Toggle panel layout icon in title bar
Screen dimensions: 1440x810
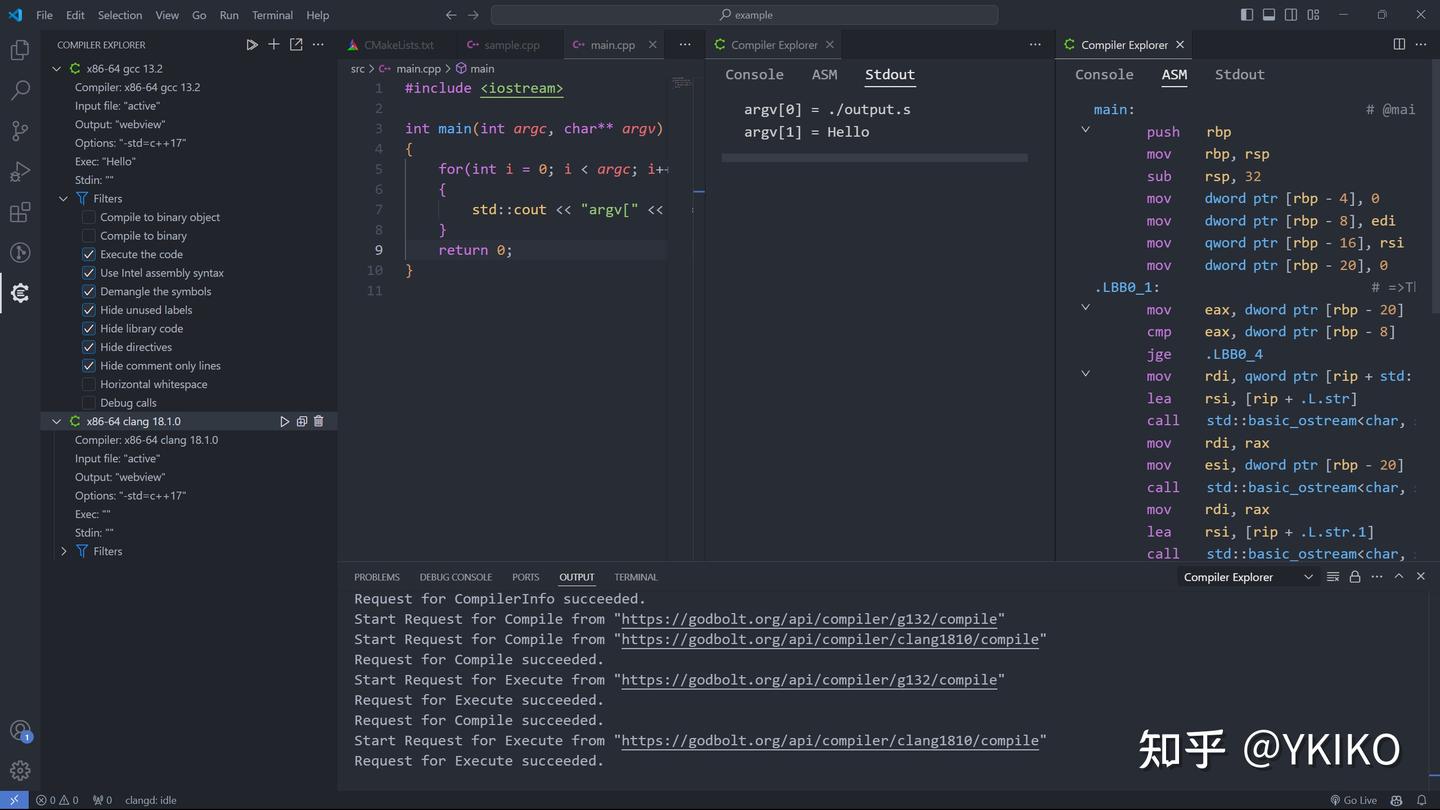[x=1269, y=15]
